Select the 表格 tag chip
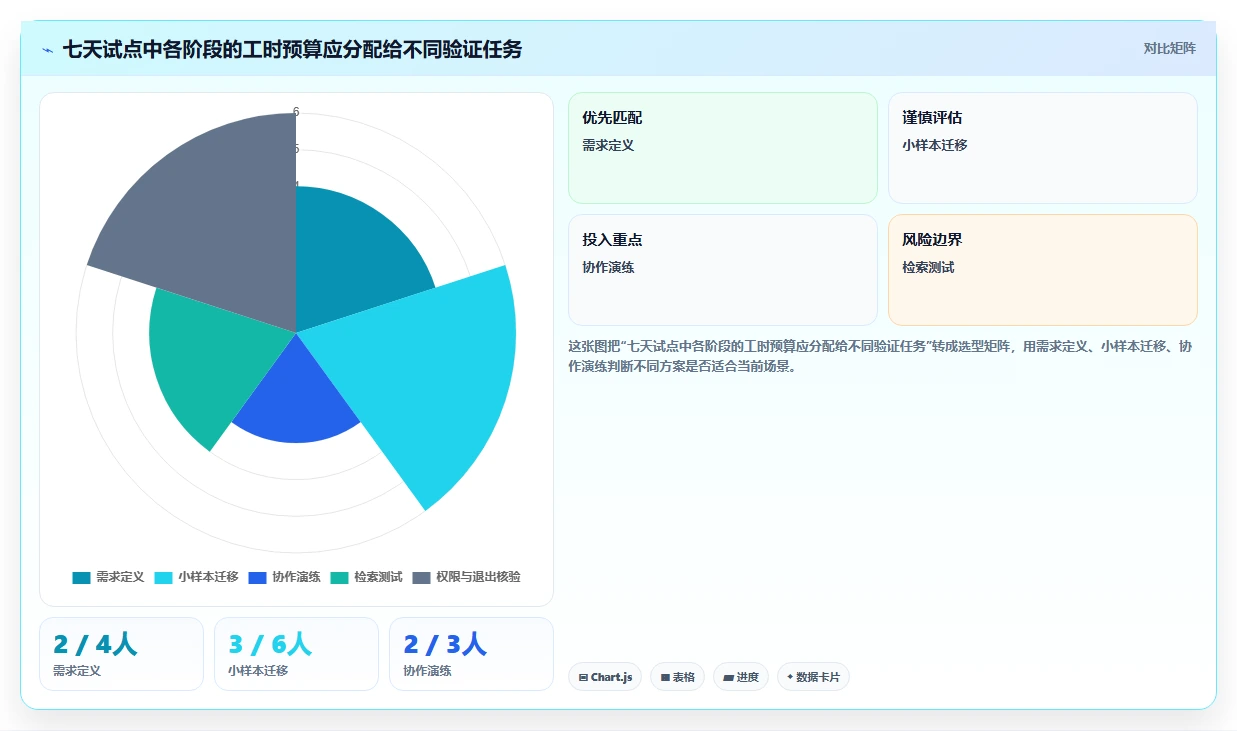The width and height of the screenshot is (1237, 731). tap(678, 677)
